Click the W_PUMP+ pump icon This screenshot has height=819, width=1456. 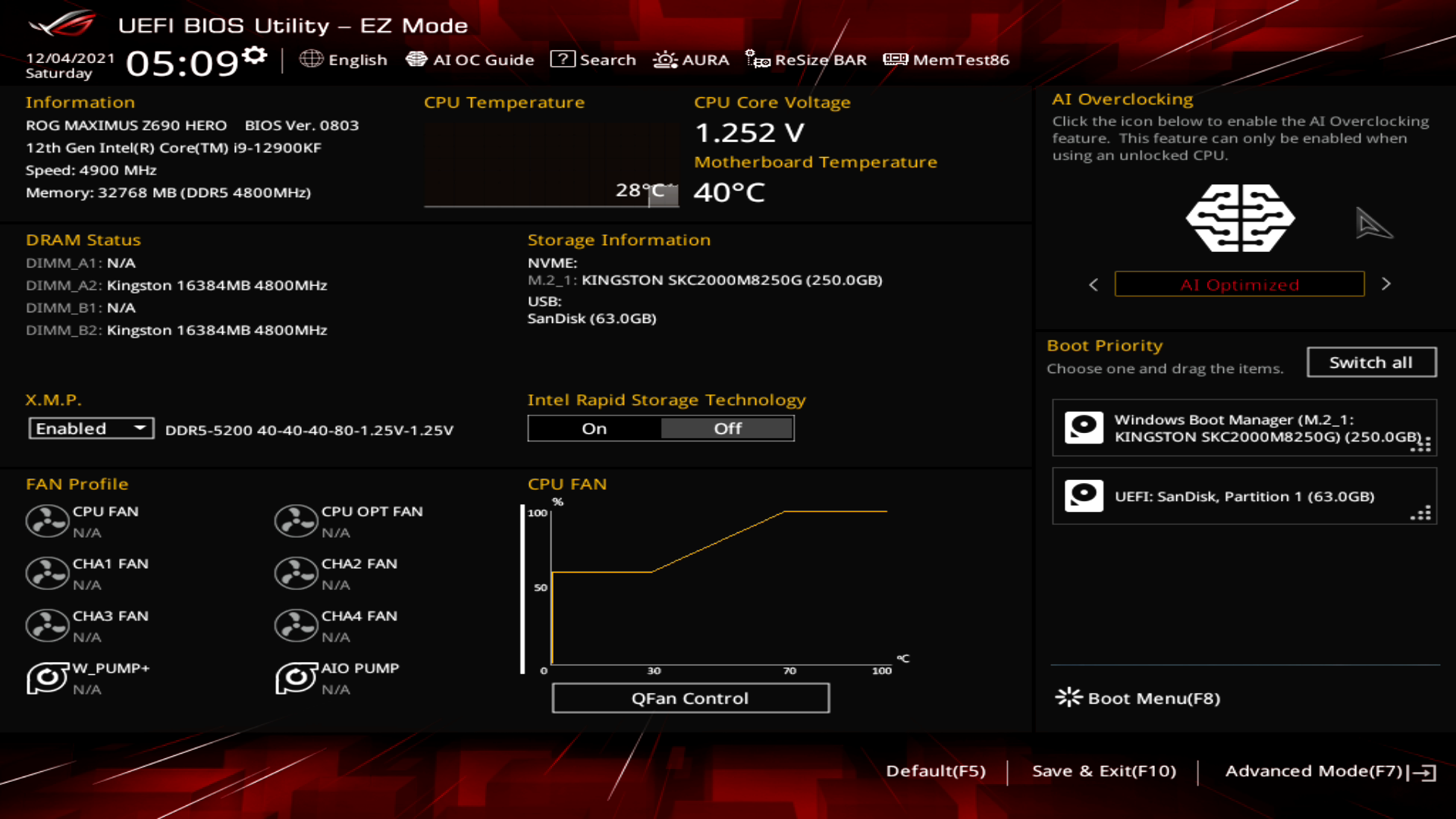click(x=47, y=677)
